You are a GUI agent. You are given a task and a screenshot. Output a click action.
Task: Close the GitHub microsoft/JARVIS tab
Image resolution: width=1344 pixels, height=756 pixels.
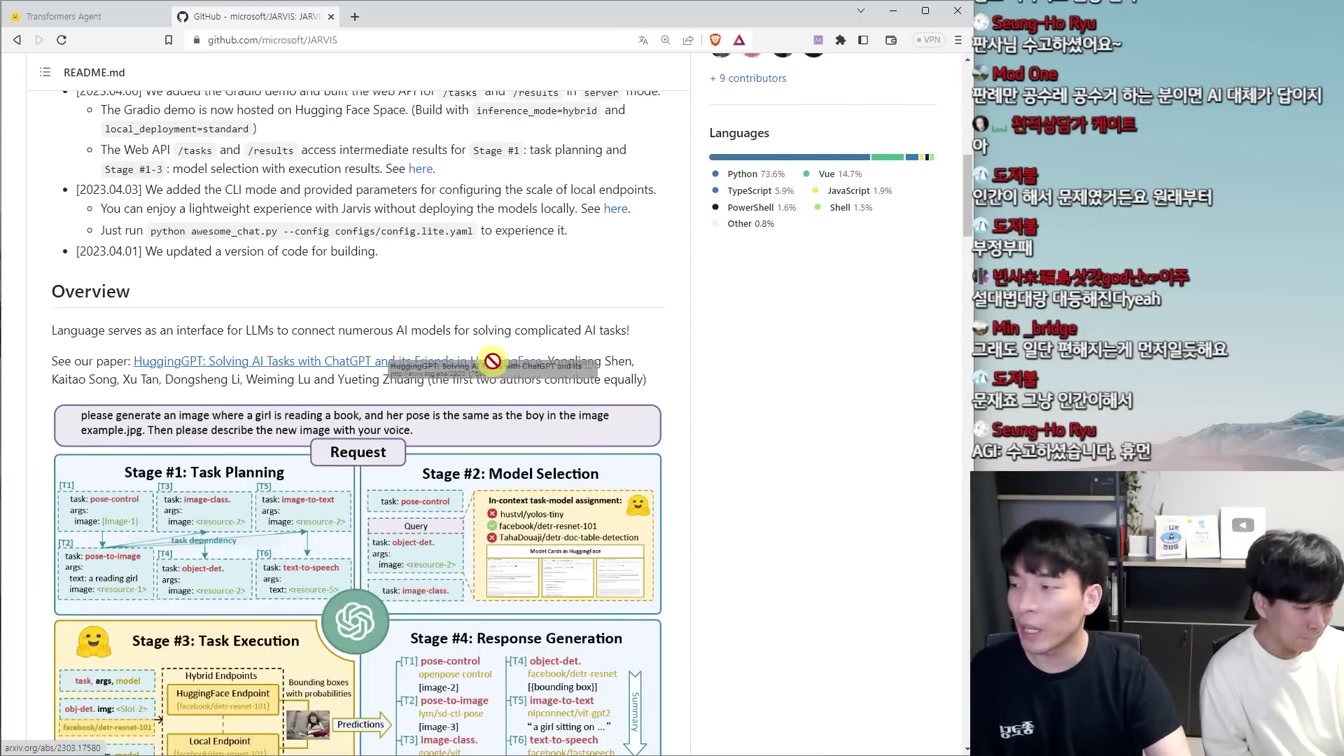pos(331,16)
